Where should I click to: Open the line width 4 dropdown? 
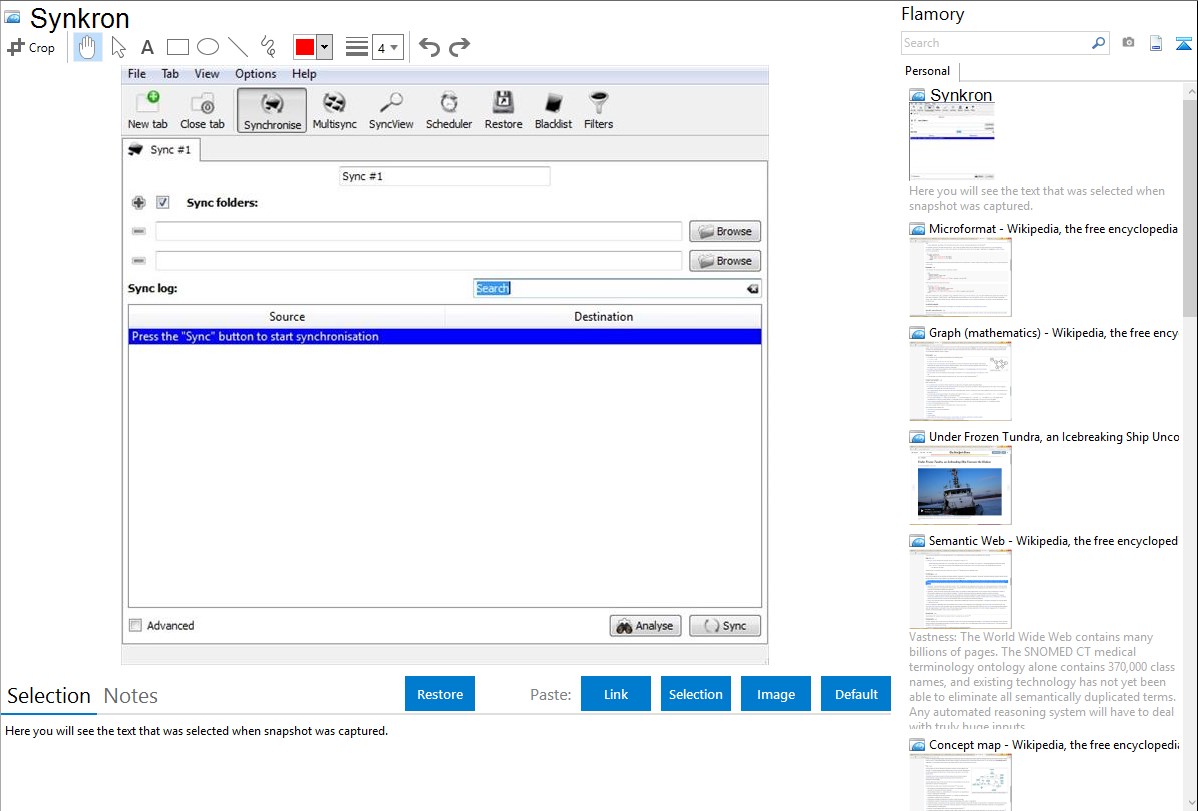pos(388,47)
